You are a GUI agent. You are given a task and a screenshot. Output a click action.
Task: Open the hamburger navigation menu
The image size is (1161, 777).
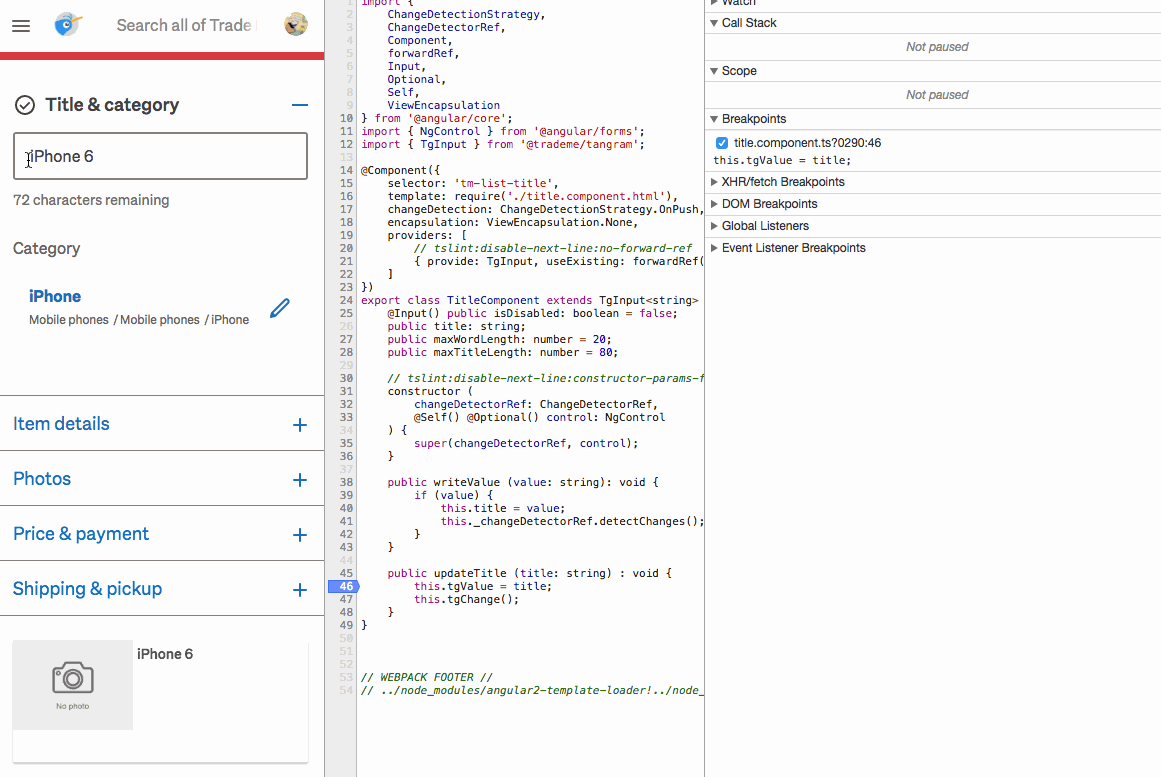click(x=21, y=26)
